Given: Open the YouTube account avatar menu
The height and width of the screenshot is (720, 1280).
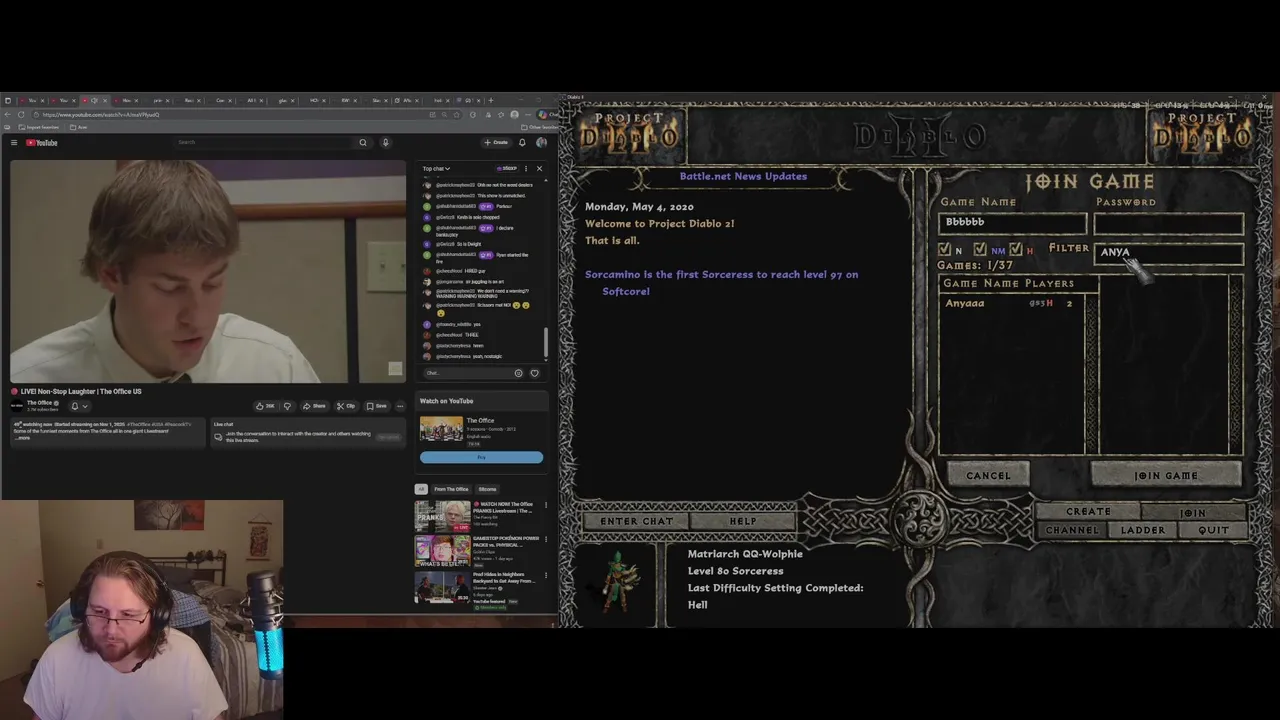Looking at the screenshot, I should 541,142.
